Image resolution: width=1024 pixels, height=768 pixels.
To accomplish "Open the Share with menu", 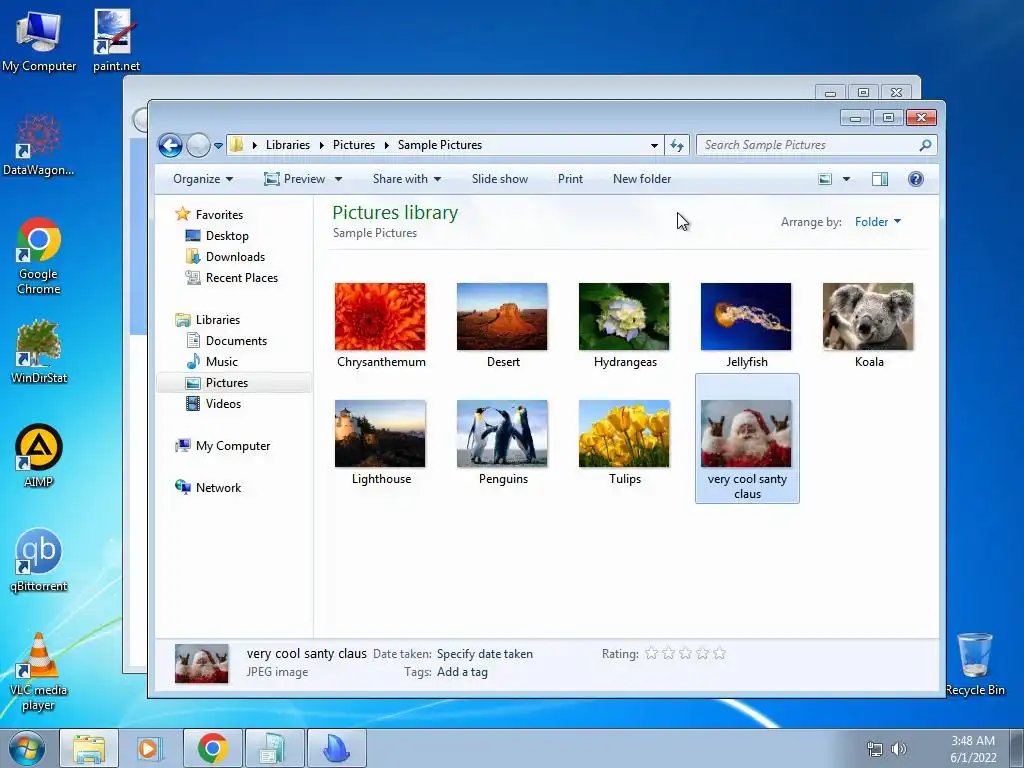I will tap(406, 179).
